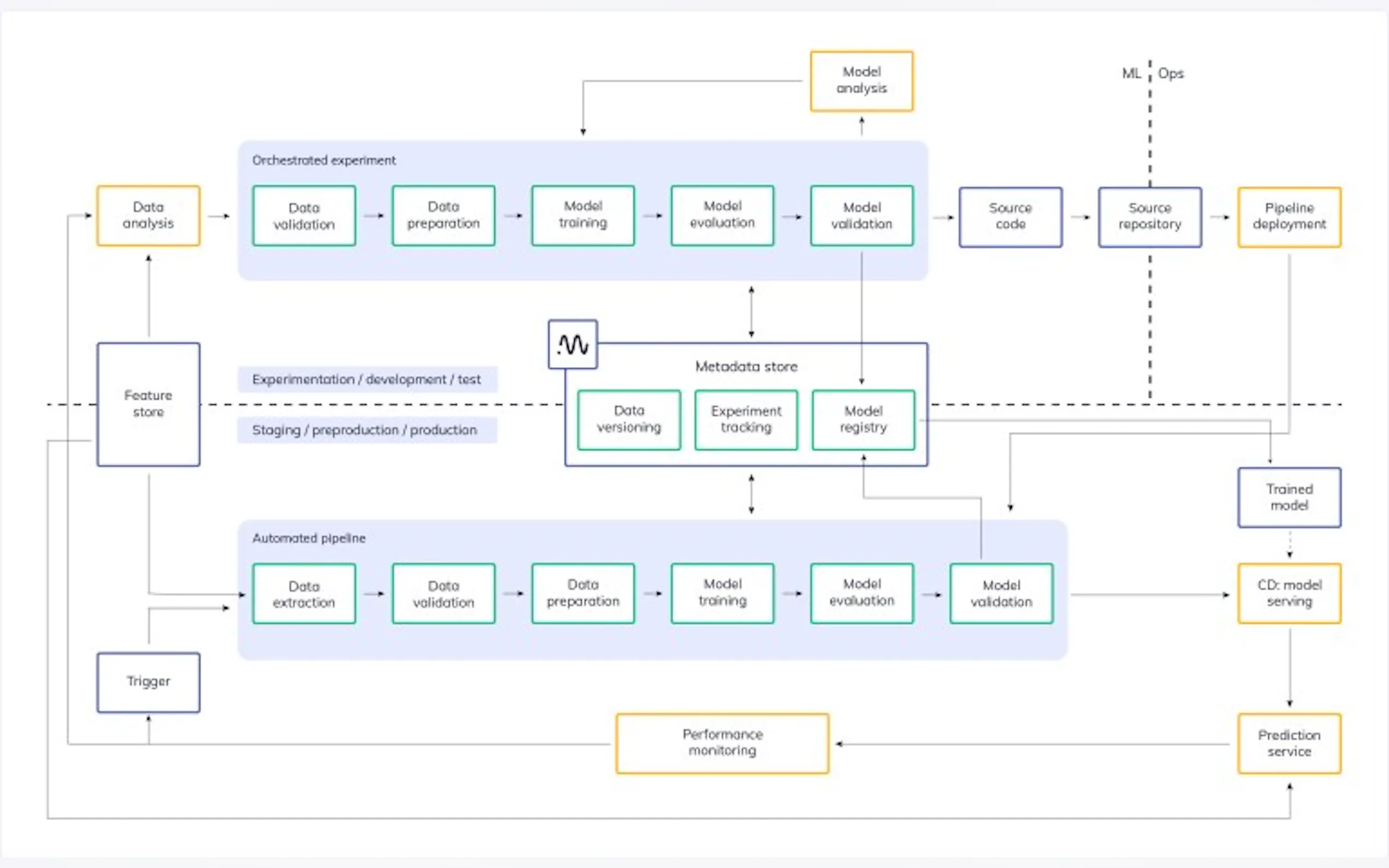Select the Trigger box
1389x868 pixels.
[148, 682]
